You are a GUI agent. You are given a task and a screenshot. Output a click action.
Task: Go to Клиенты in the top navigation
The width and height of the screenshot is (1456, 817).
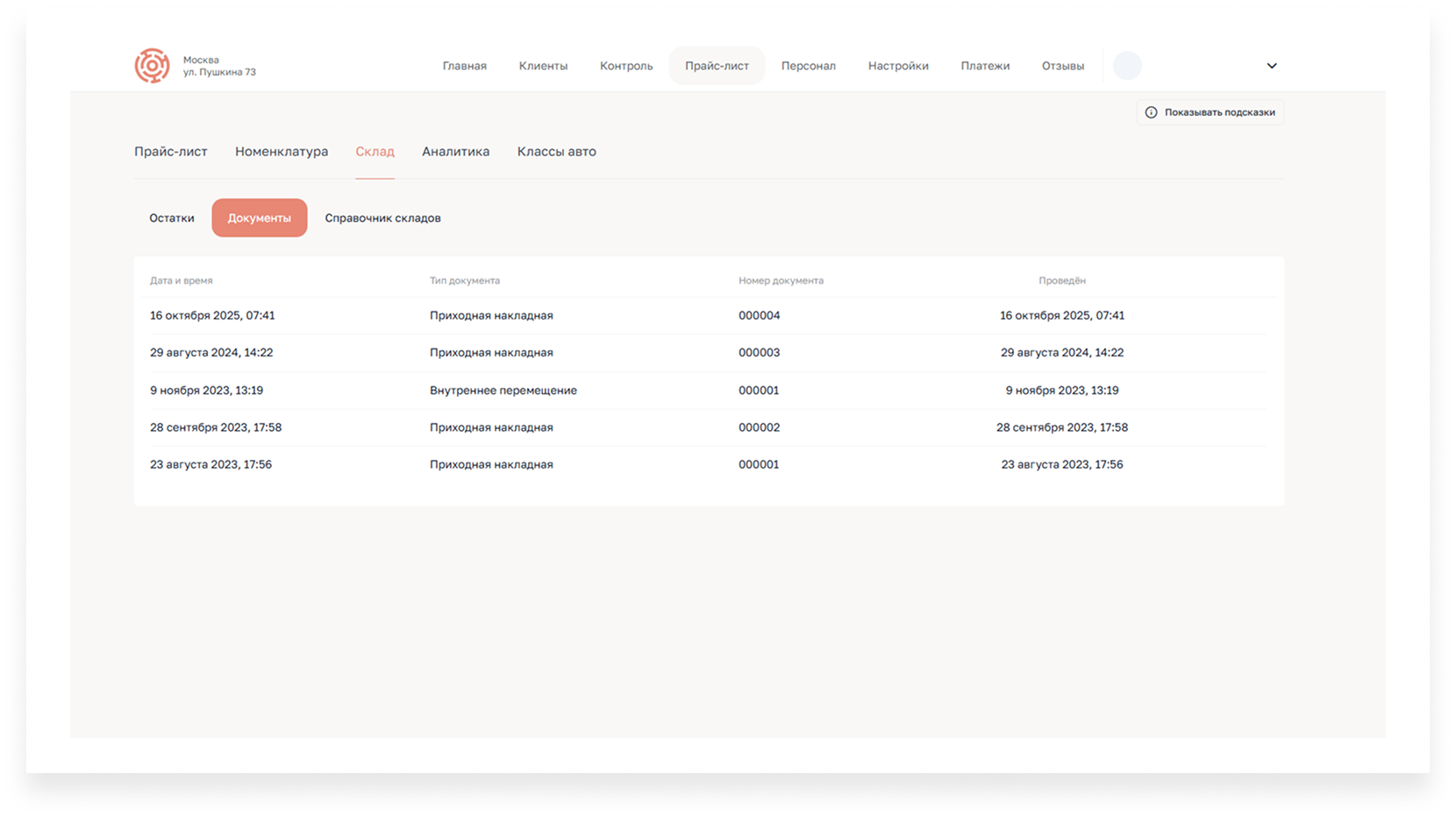[543, 66]
